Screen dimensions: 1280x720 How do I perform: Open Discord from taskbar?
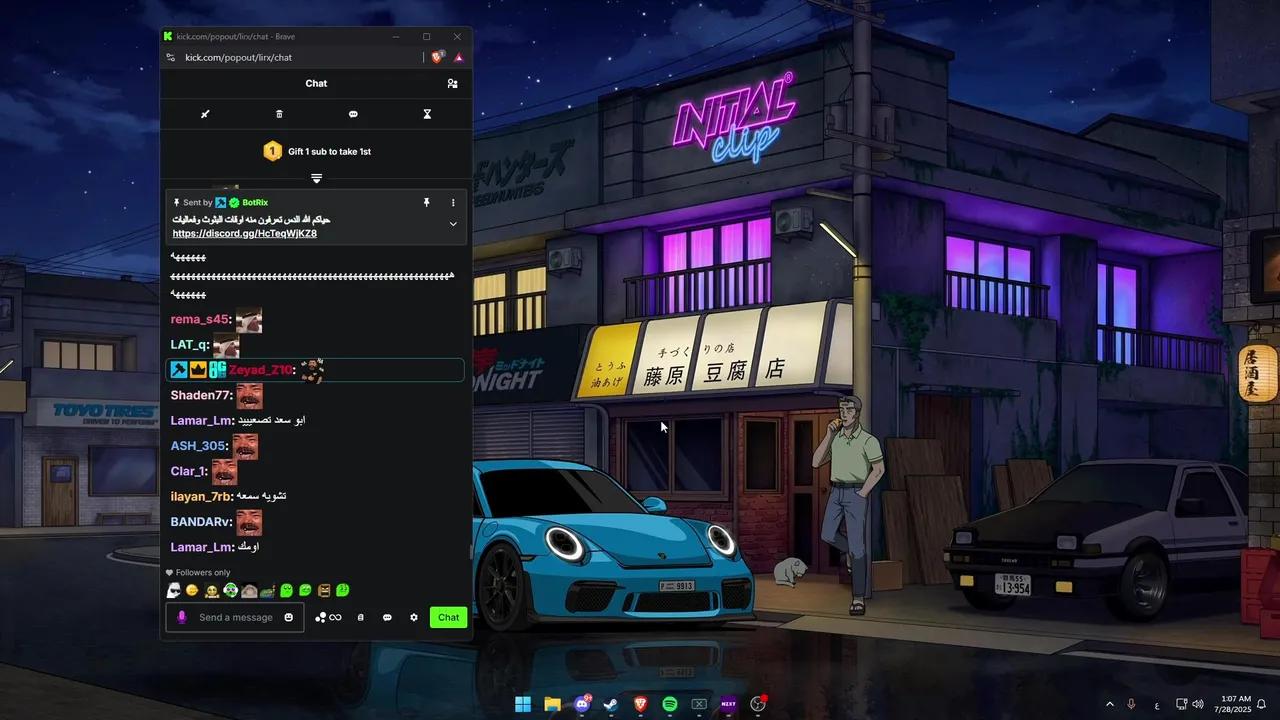tap(582, 704)
